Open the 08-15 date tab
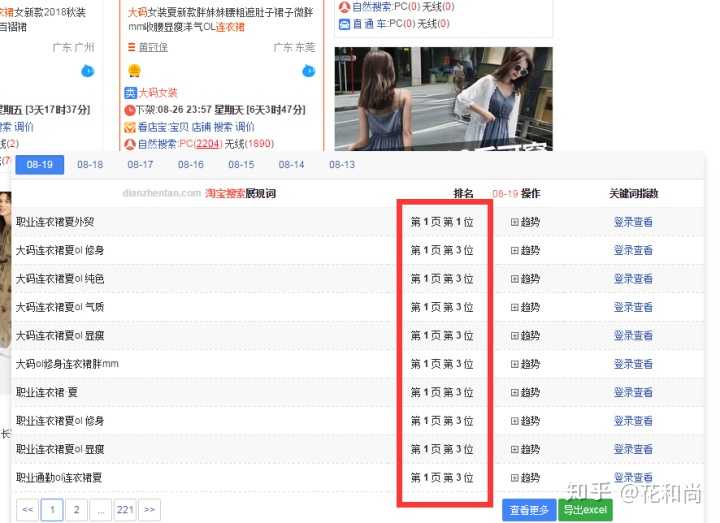 [241, 165]
